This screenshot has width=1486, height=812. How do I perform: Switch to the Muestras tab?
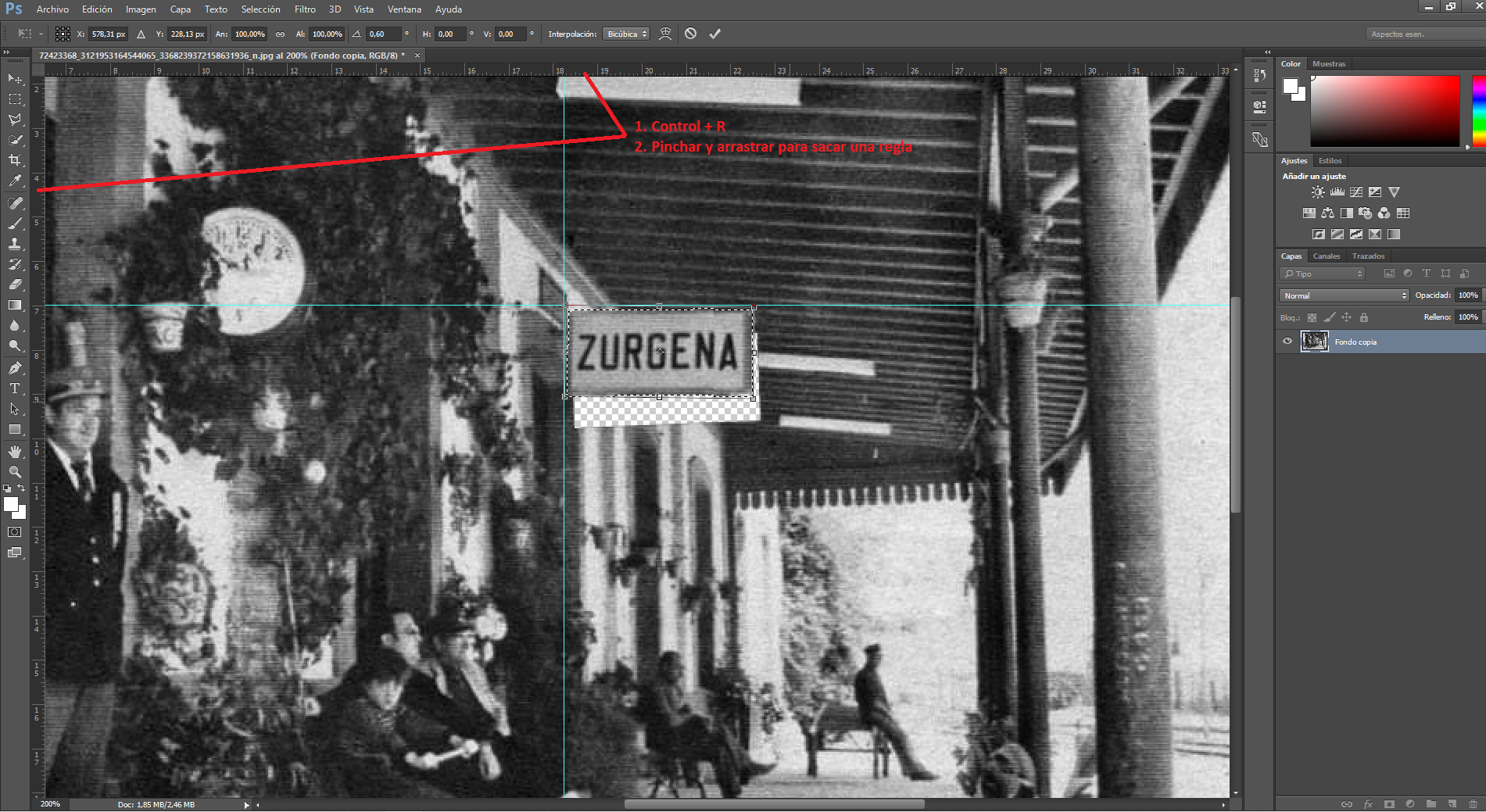[x=1329, y=64]
